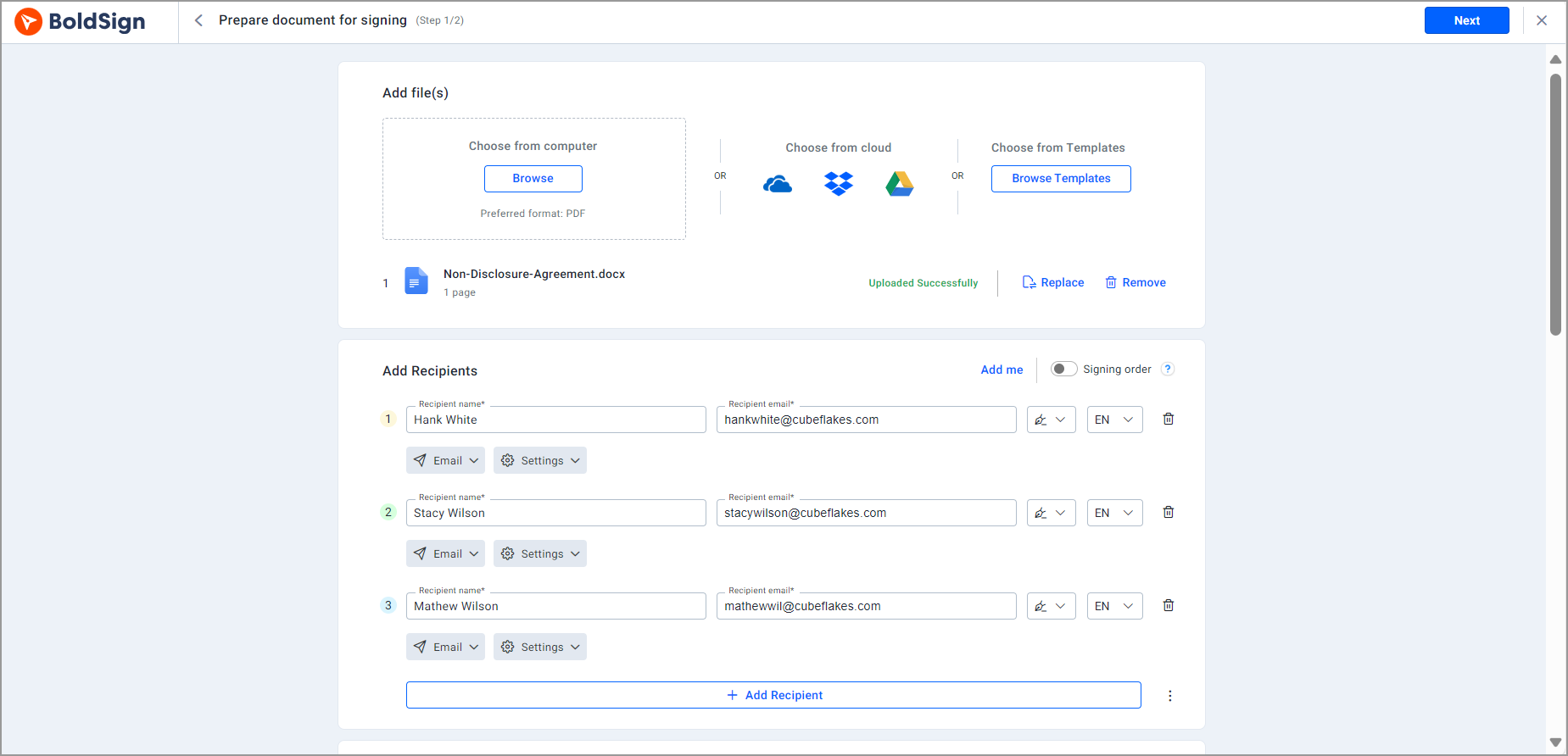Image resolution: width=1568 pixels, height=756 pixels.
Task: Select file name Non-Disclosure-Agreement.docx
Action: [534, 274]
